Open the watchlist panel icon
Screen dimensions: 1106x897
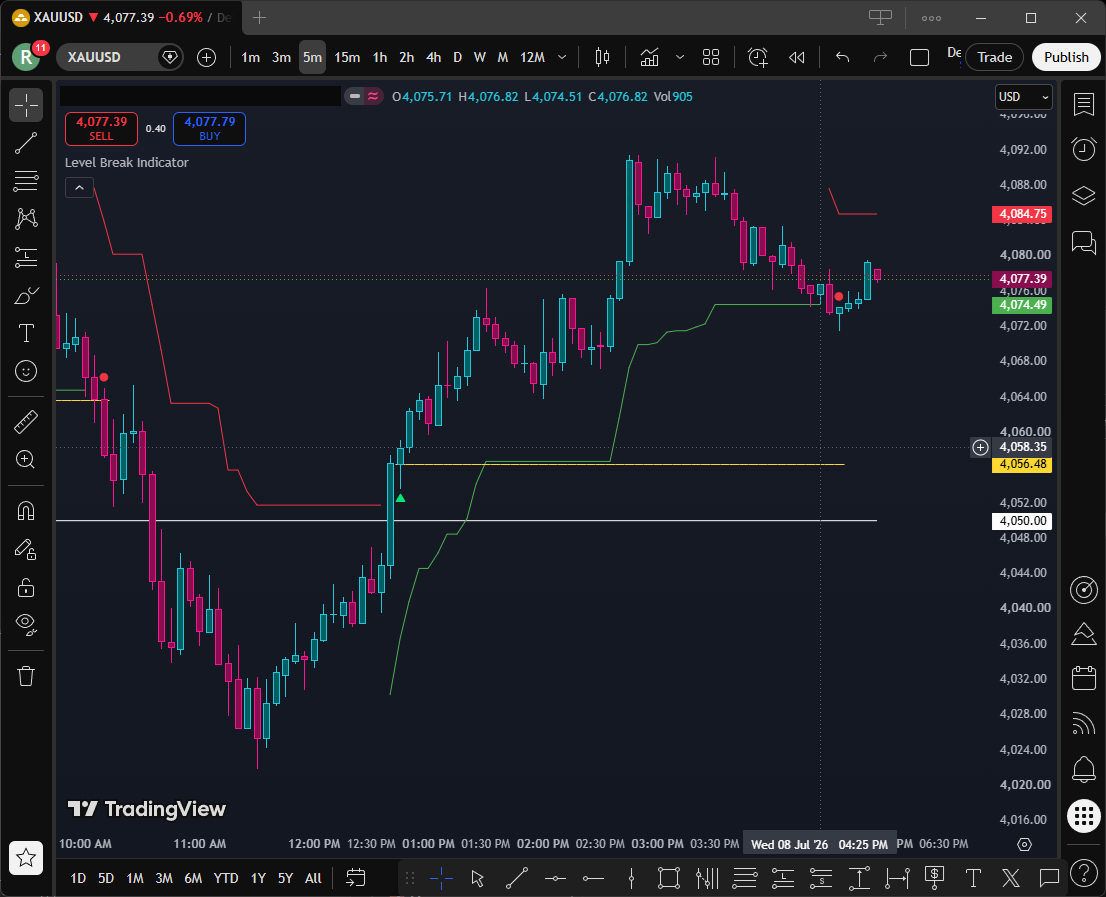(x=1083, y=104)
